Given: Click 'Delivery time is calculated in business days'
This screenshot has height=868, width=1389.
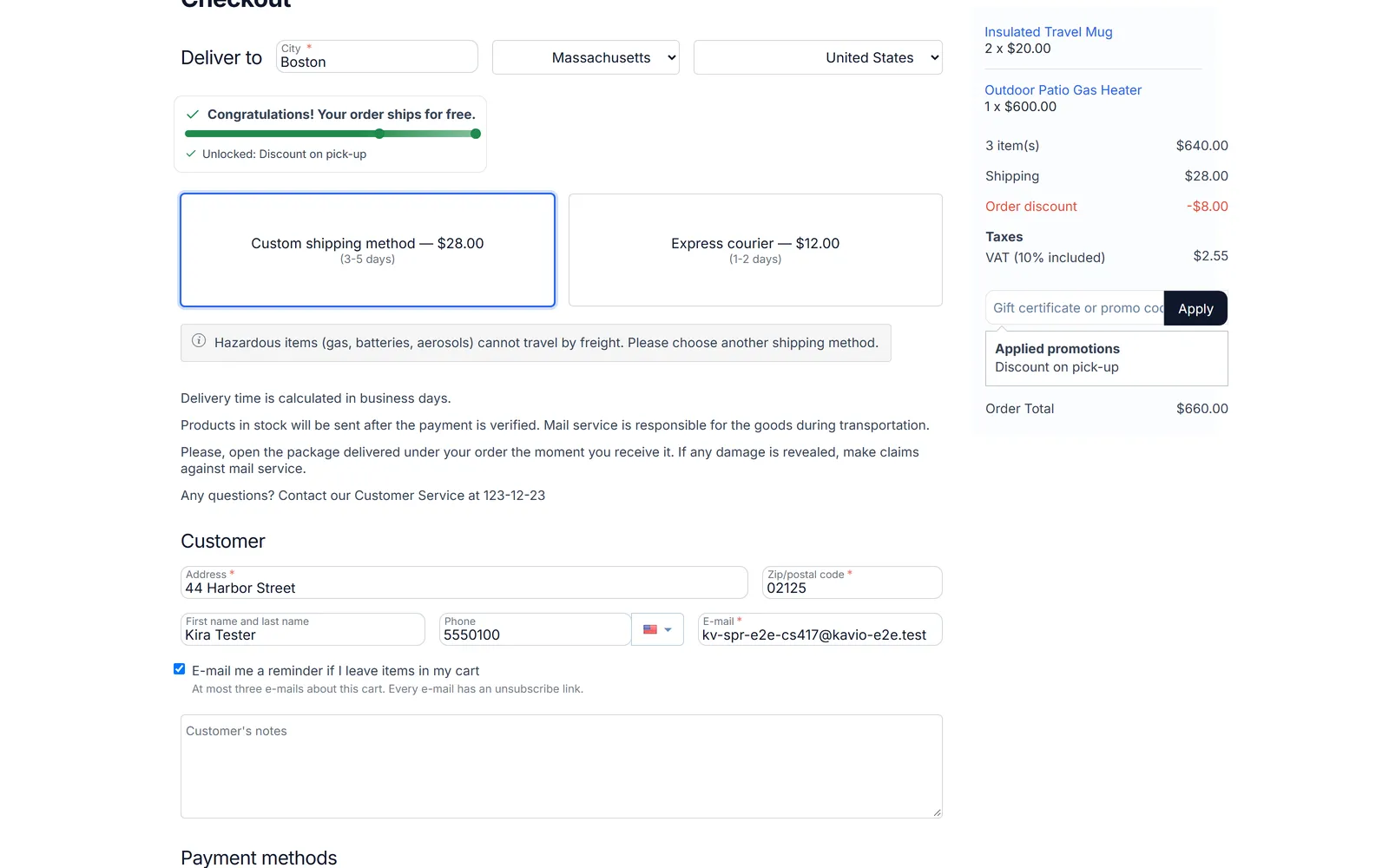Looking at the screenshot, I should pyautogui.click(x=315, y=398).
